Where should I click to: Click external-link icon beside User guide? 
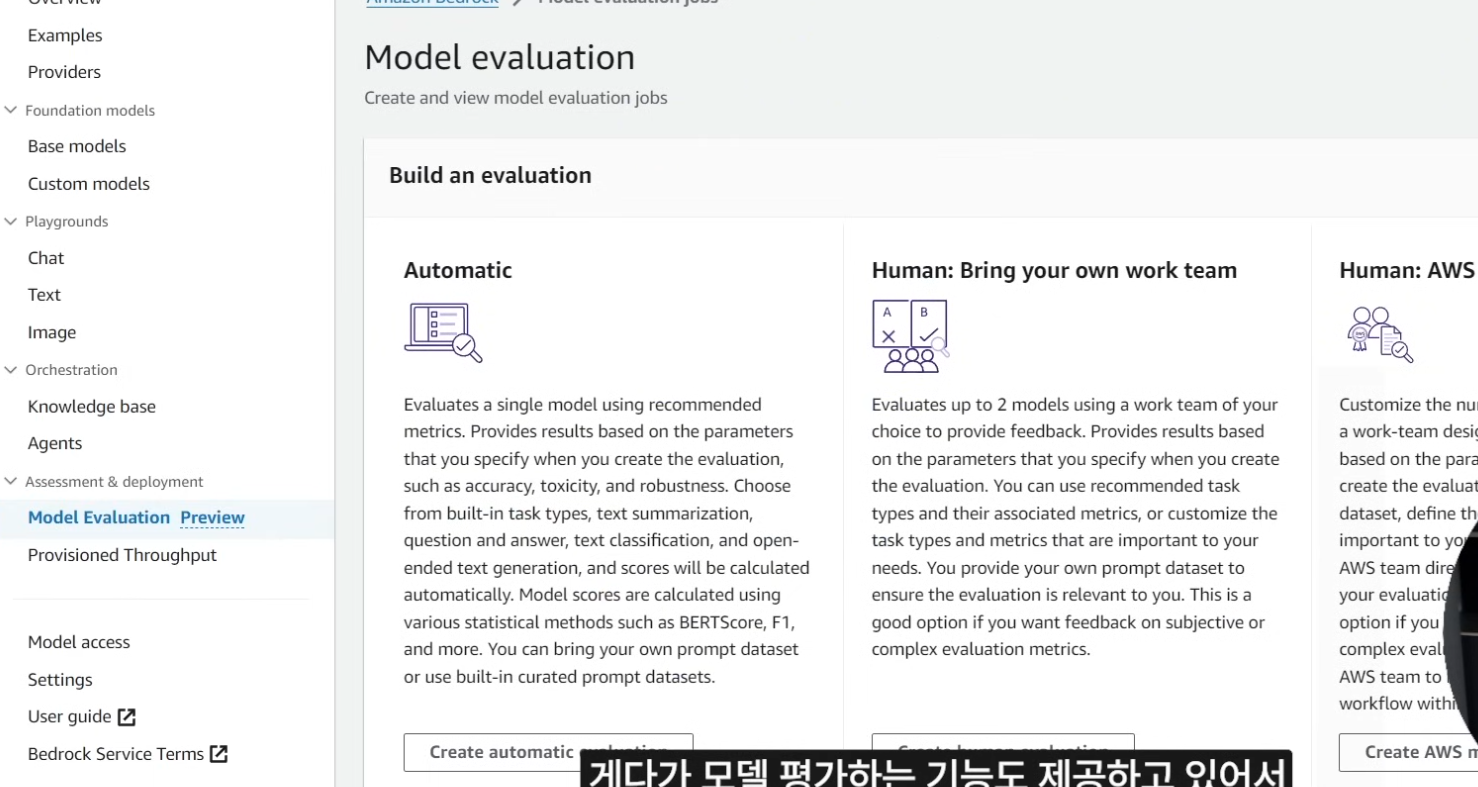pos(127,716)
